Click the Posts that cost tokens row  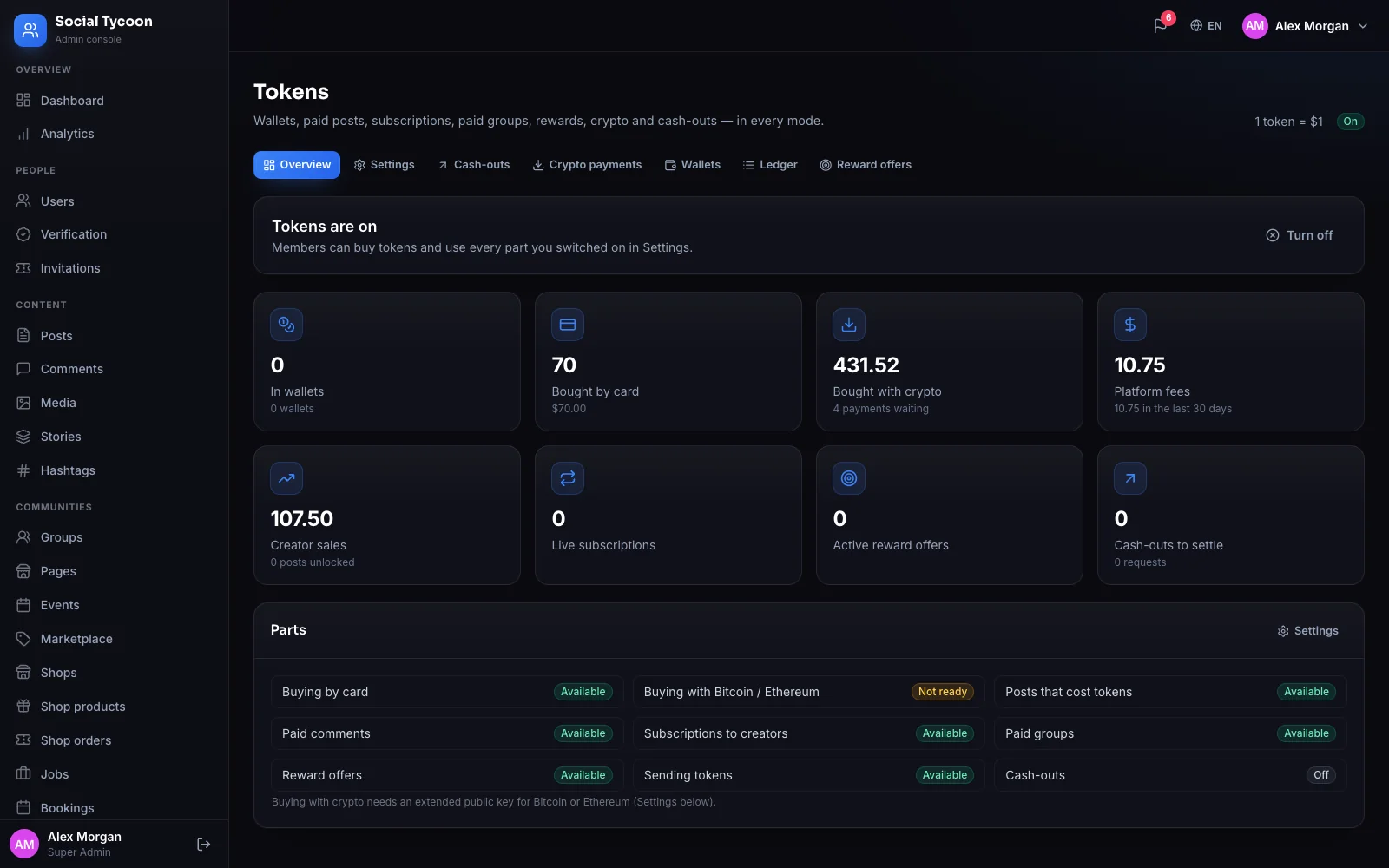coord(1170,692)
